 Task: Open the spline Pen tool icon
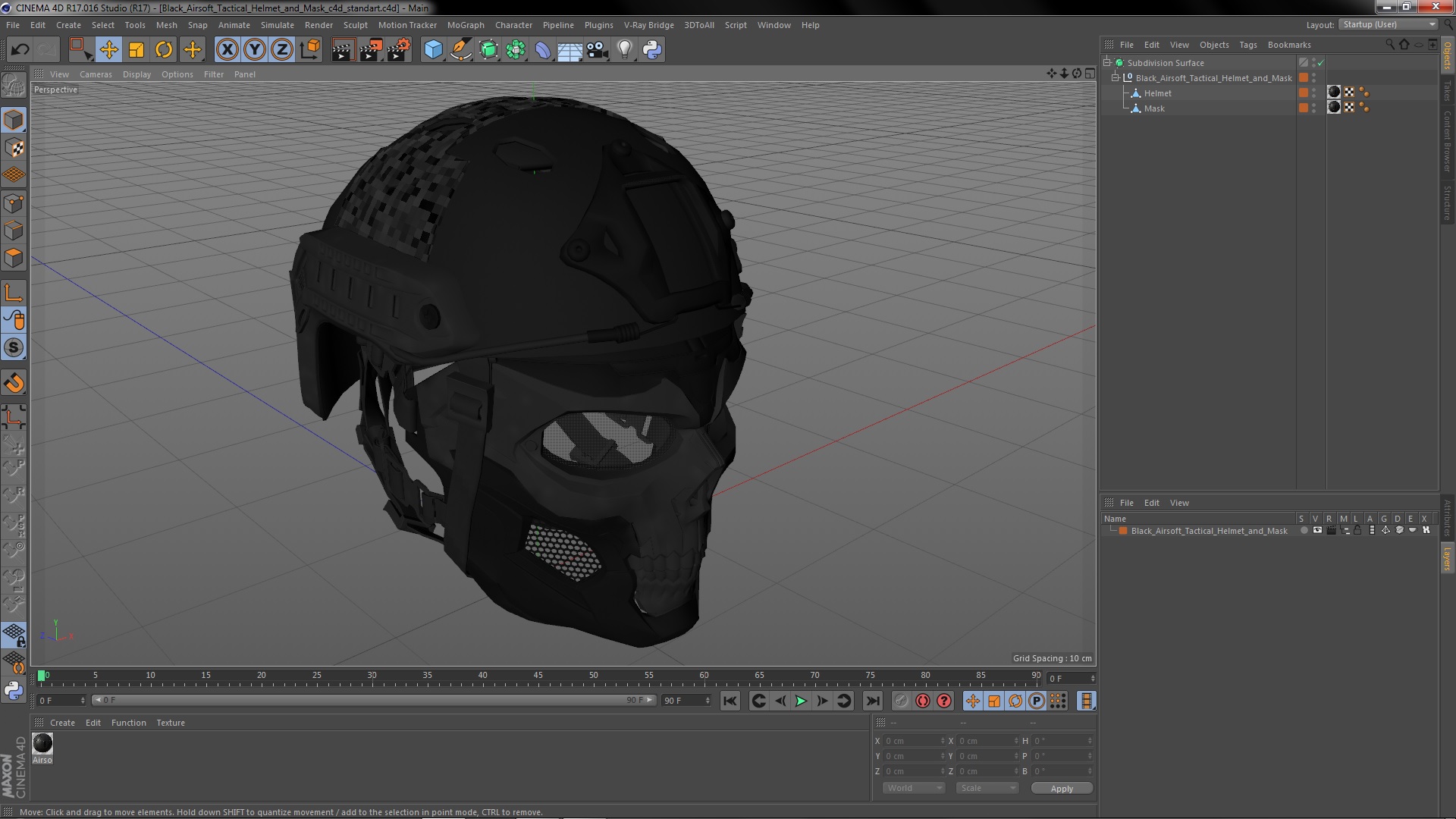tap(460, 50)
